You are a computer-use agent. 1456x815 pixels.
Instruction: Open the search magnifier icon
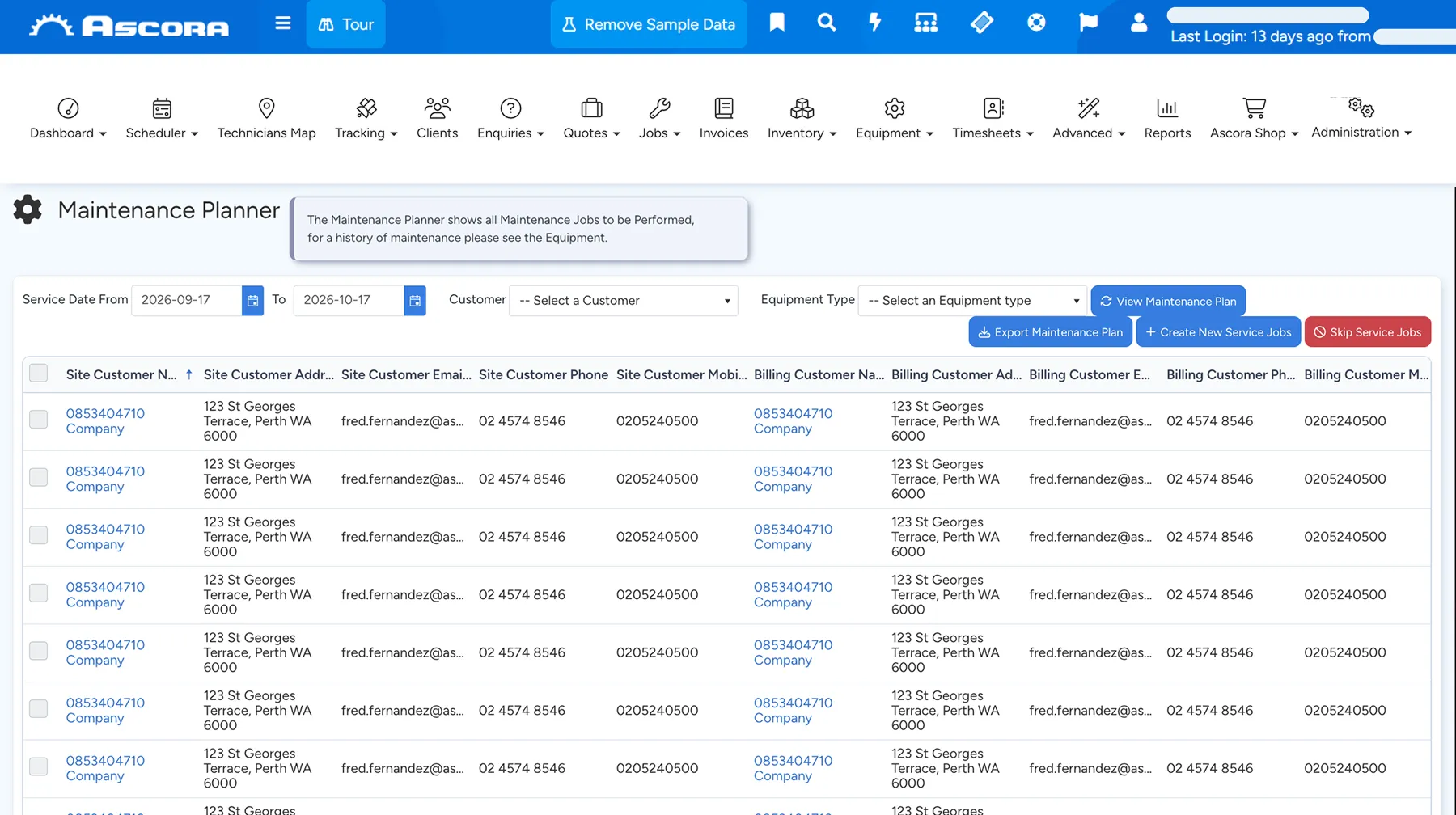coord(826,23)
